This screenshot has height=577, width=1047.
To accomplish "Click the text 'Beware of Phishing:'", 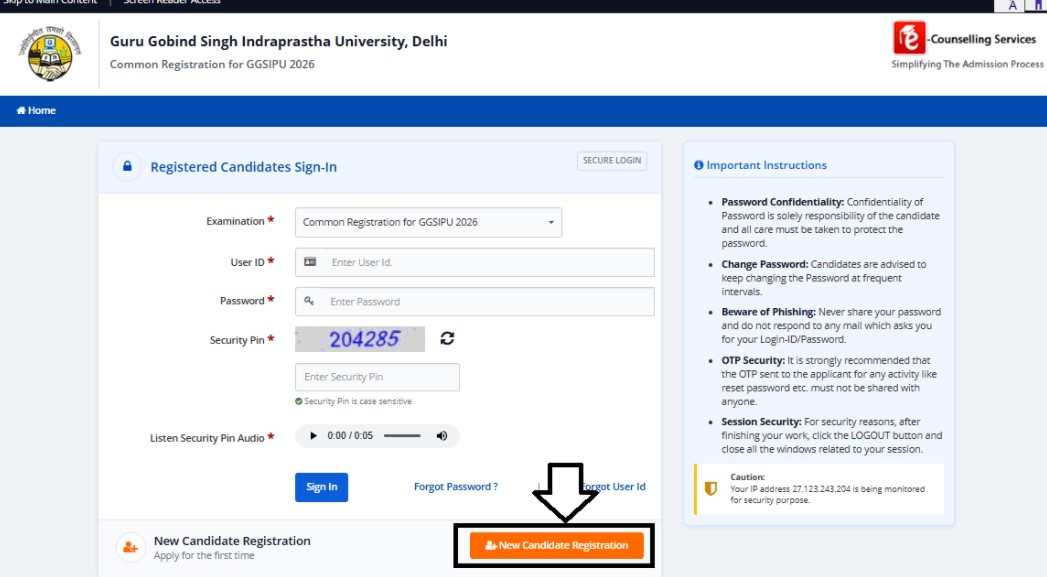I will coord(769,312).
